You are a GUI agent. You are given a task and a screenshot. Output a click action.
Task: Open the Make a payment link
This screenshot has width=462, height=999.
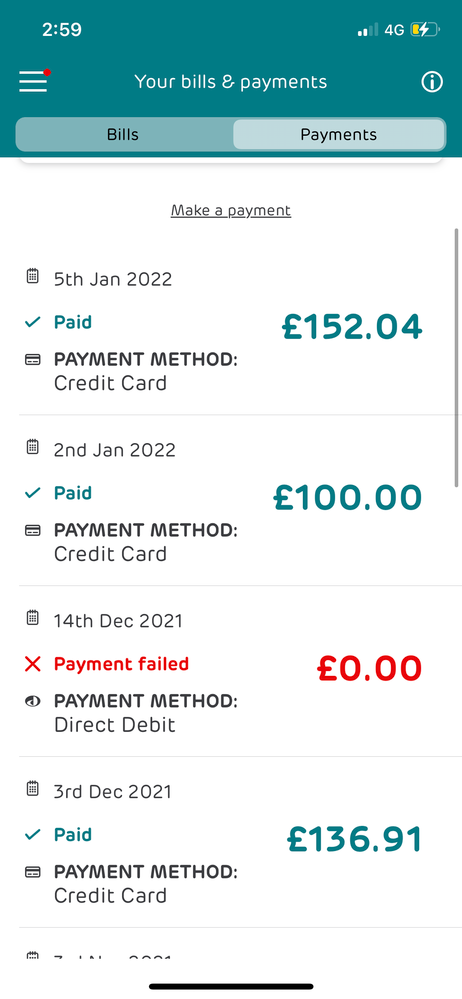231,210
